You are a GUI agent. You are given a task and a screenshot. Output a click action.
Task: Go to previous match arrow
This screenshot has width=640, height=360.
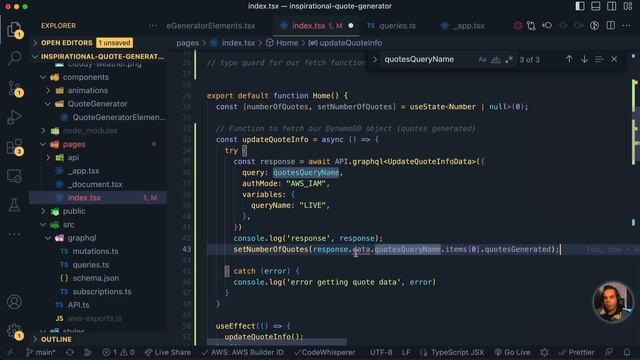click(569, 59)
